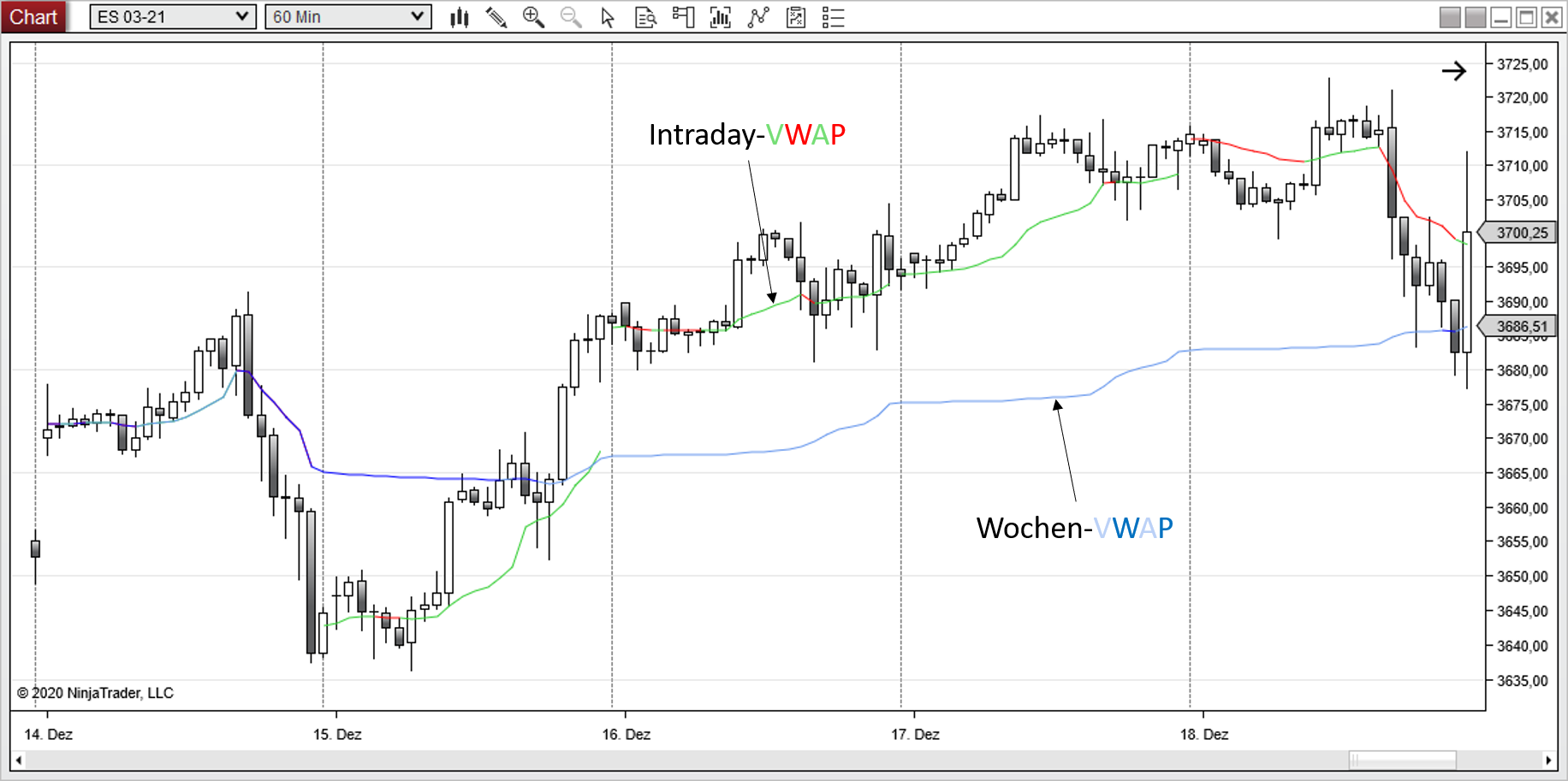
Task: Click the horizontal scrollbar right arrow
Action: point(1547,760)
